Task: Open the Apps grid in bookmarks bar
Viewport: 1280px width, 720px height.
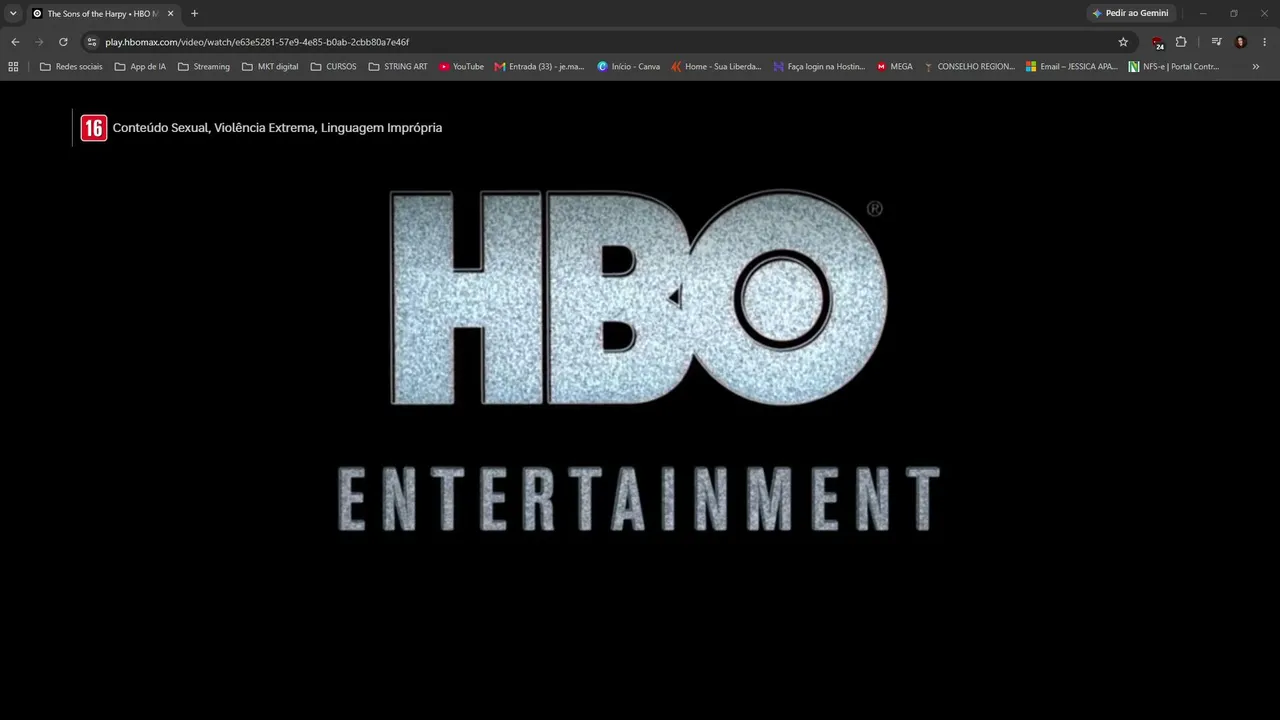Action: point(13,67)
